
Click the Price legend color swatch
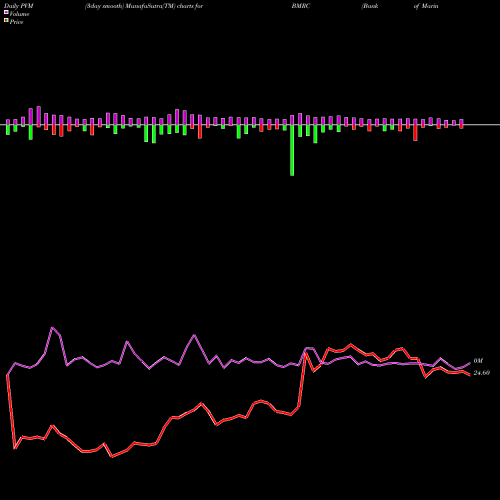(6, 21)
